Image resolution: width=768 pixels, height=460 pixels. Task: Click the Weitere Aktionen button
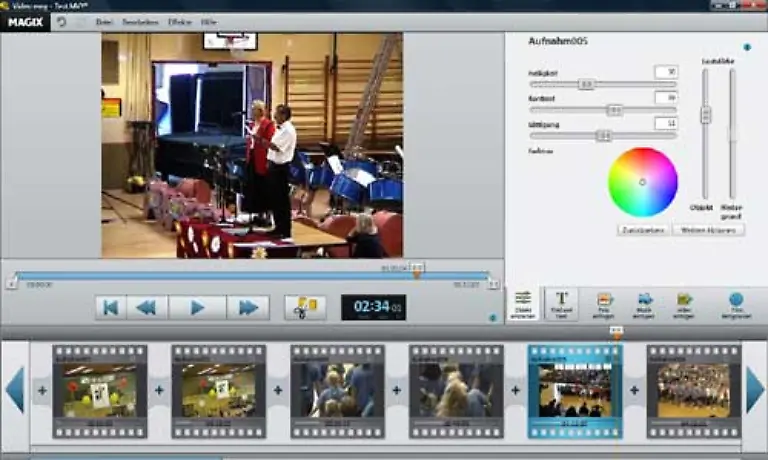(x=709, y=229)
